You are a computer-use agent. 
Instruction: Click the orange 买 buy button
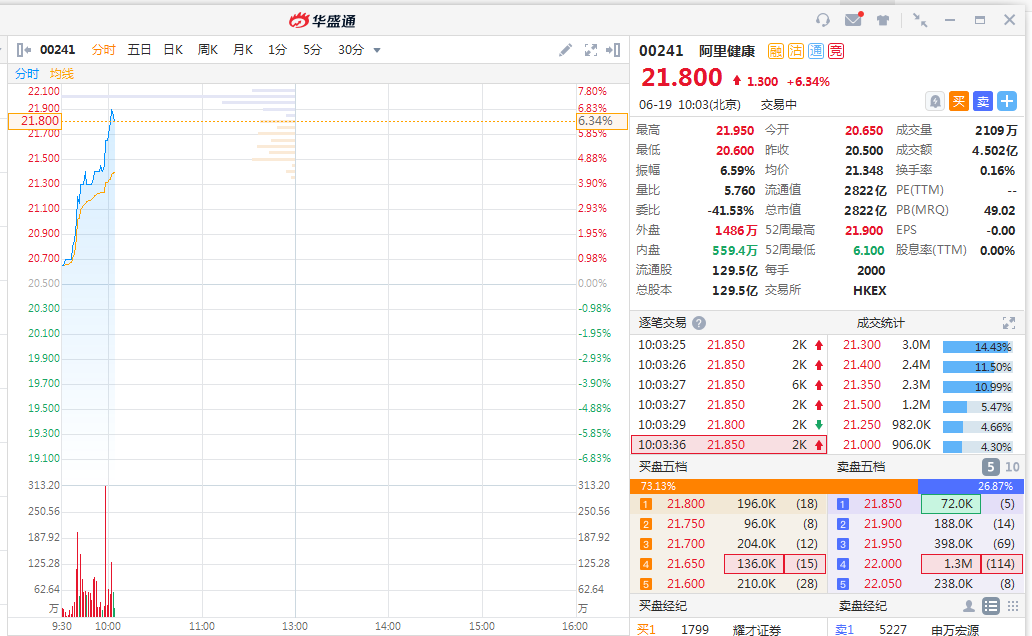coord(959,101)
